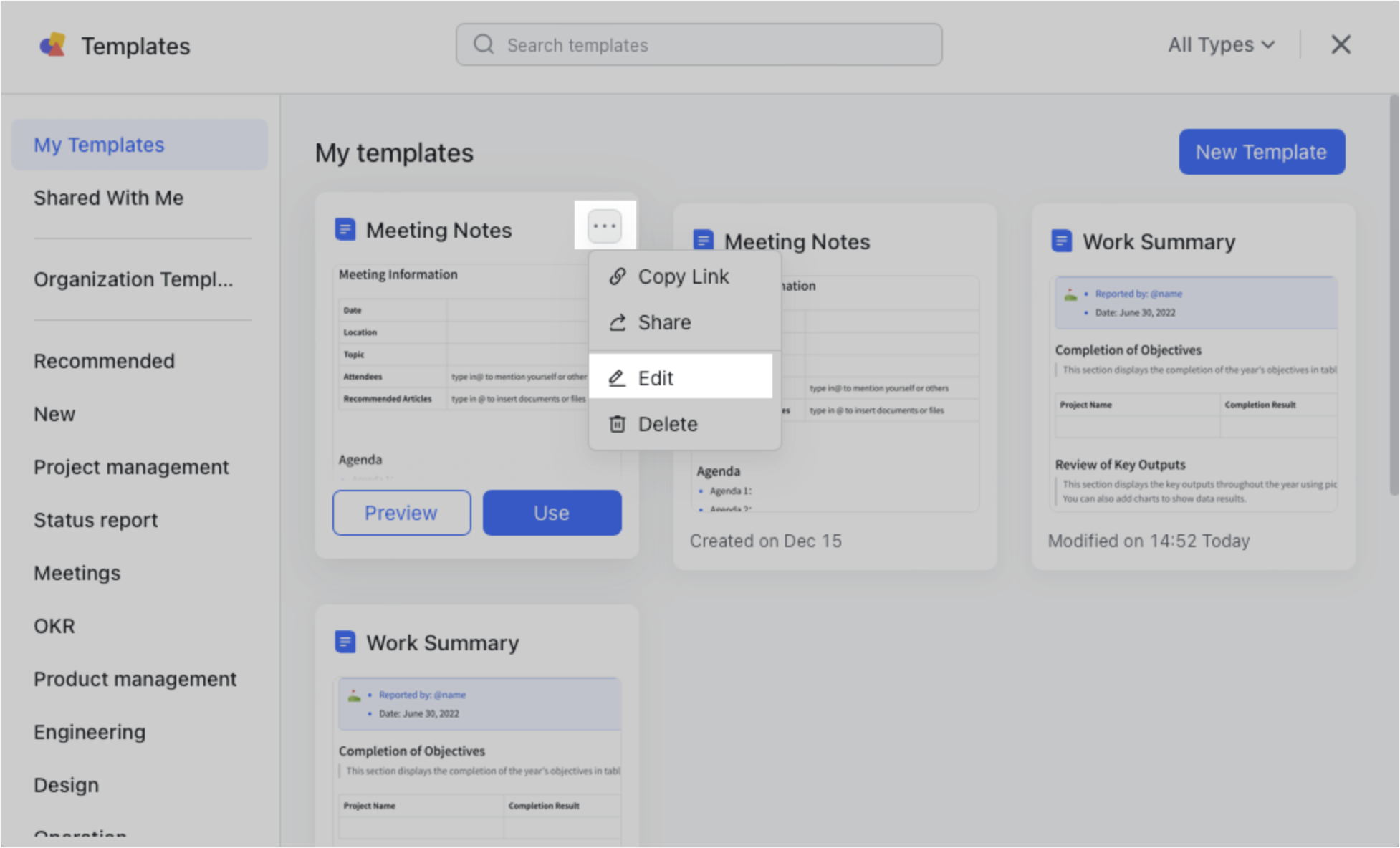Select the Project management category
Image resolution: width=1400 pixels, height=848 pixels.
[x=131, y=466]
